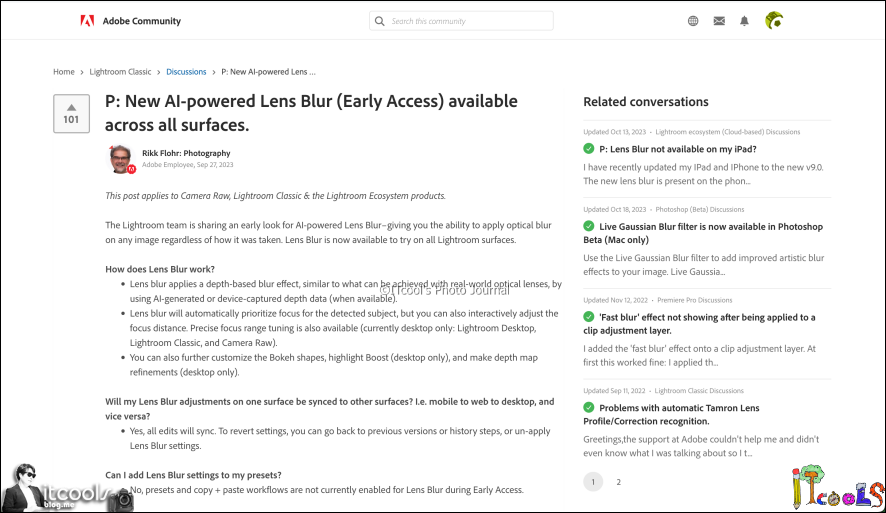Open Rikk Flohr: Photography author link
The height and width of the screenshot is (513, 886).
(186, 153)
